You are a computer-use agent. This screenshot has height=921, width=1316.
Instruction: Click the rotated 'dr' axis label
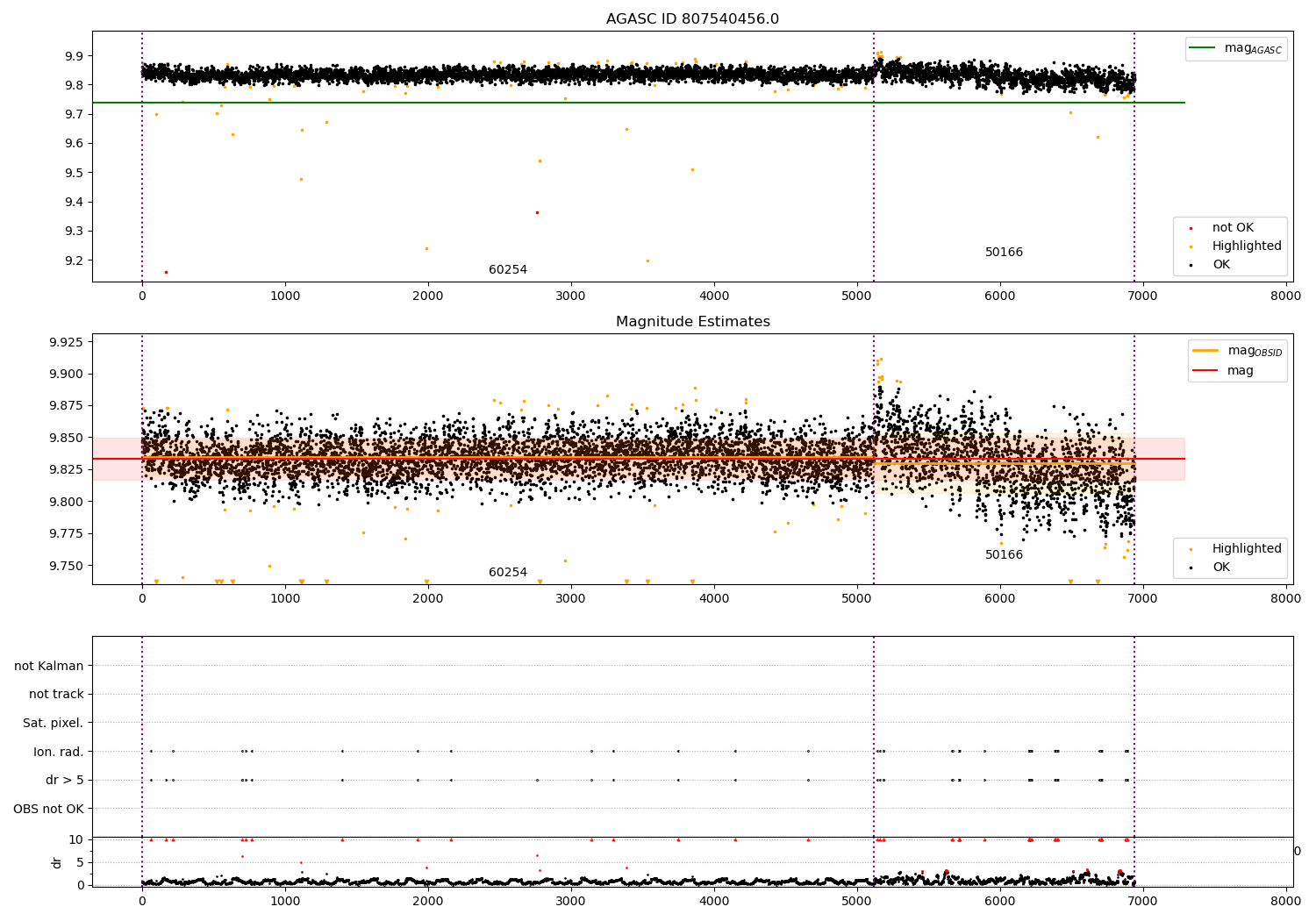57,862
